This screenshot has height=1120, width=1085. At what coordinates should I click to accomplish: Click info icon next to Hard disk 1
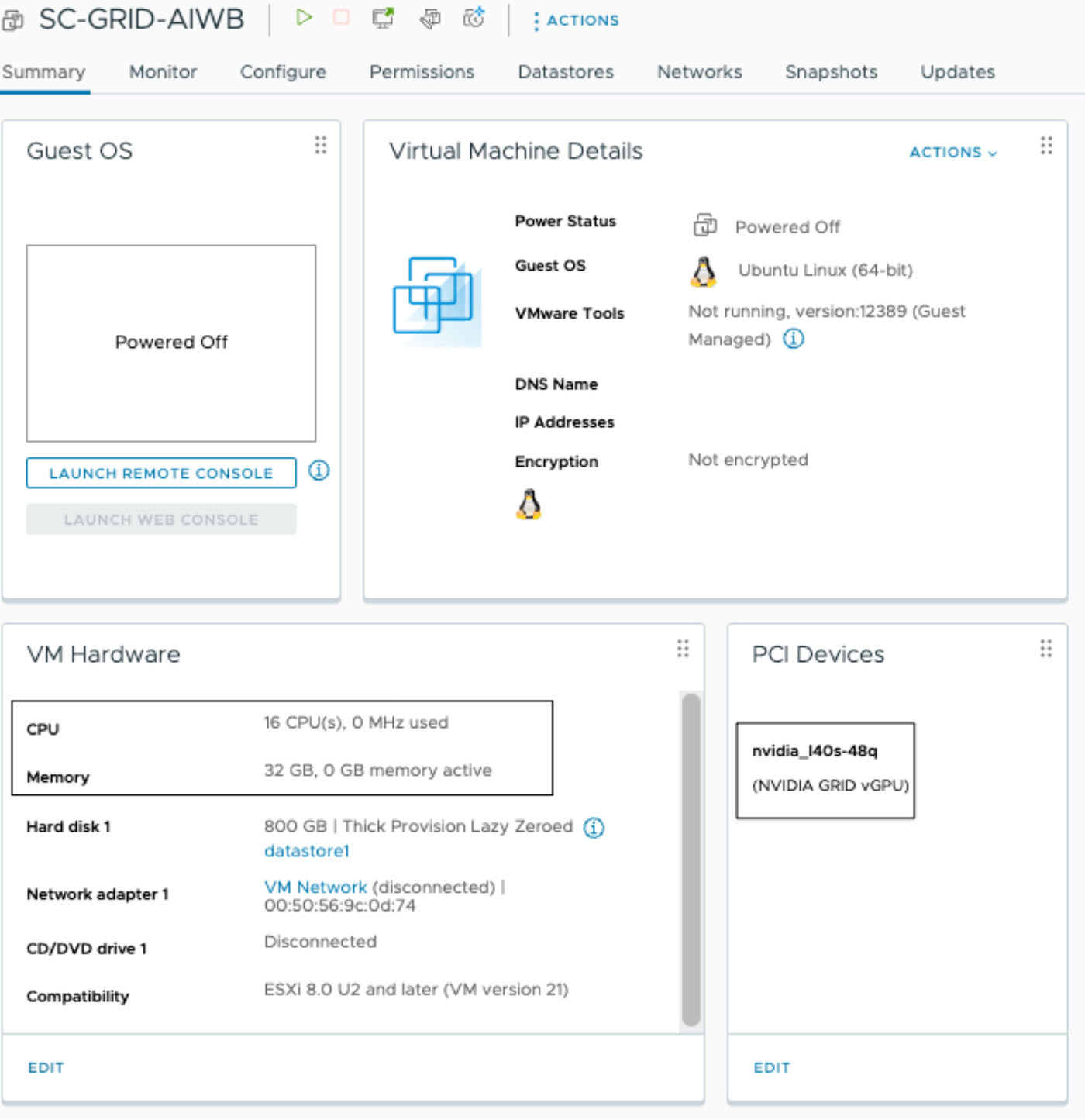pyautogui.click(x=594, y=828)
